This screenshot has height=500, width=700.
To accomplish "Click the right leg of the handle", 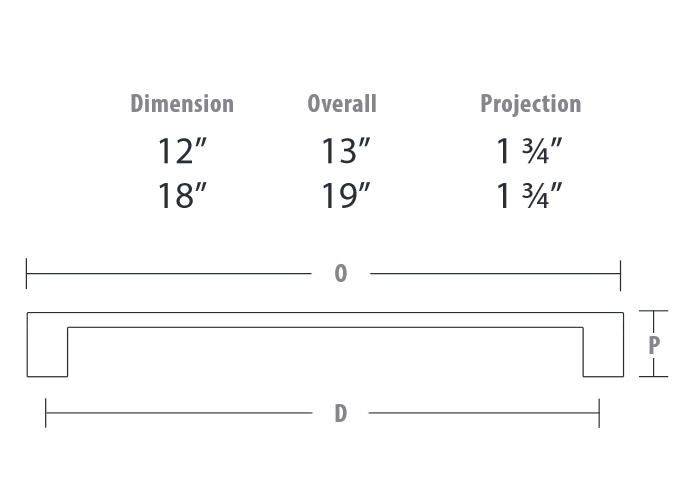I will [603, 352].
